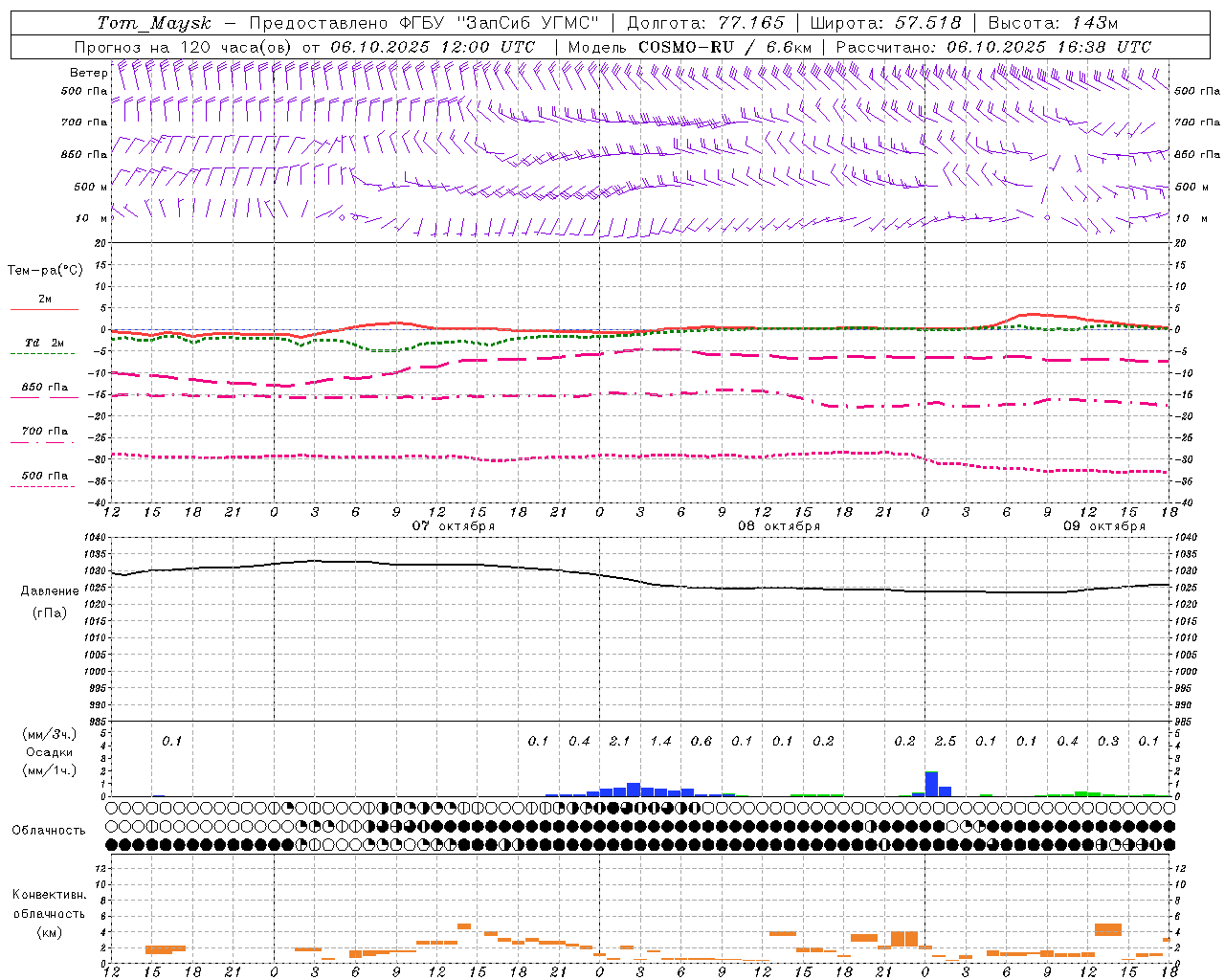Select the "Осадки" precipitation label
This screenshot has width=1225, height=980.
click(x=50, y=752)
